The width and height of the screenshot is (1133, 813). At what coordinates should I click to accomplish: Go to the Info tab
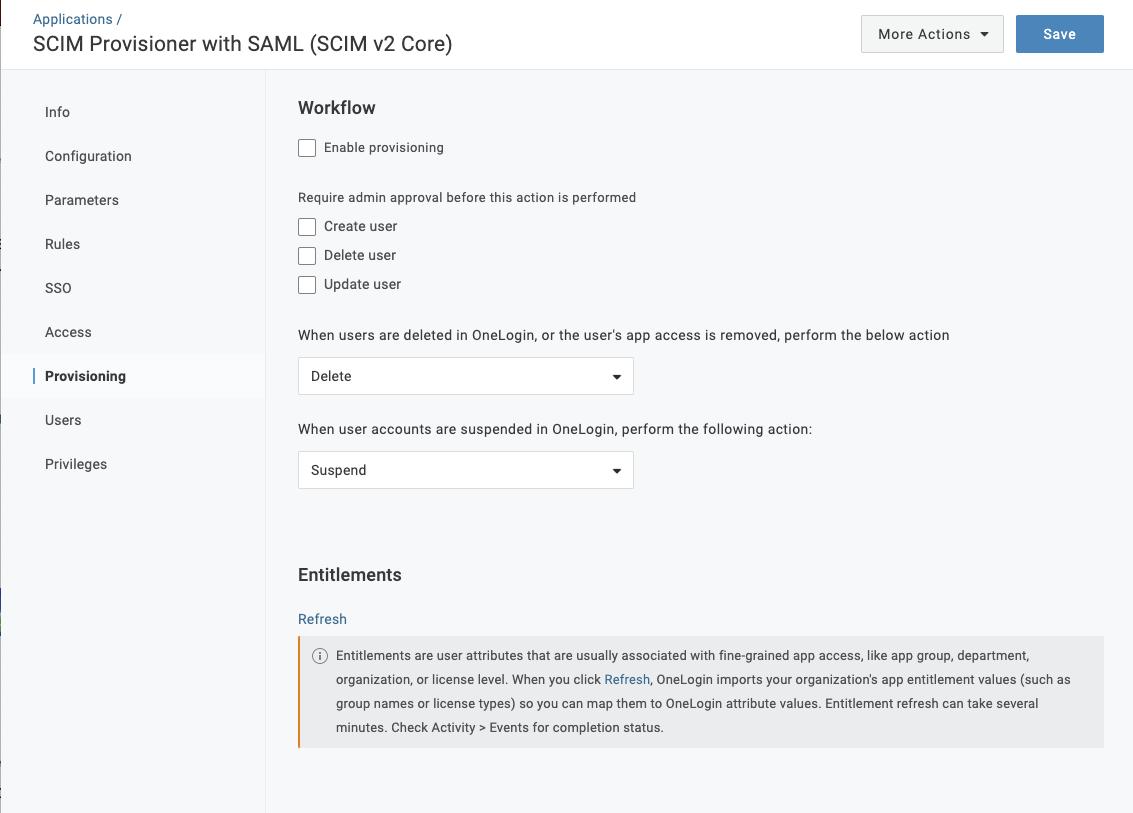point(57,112)
